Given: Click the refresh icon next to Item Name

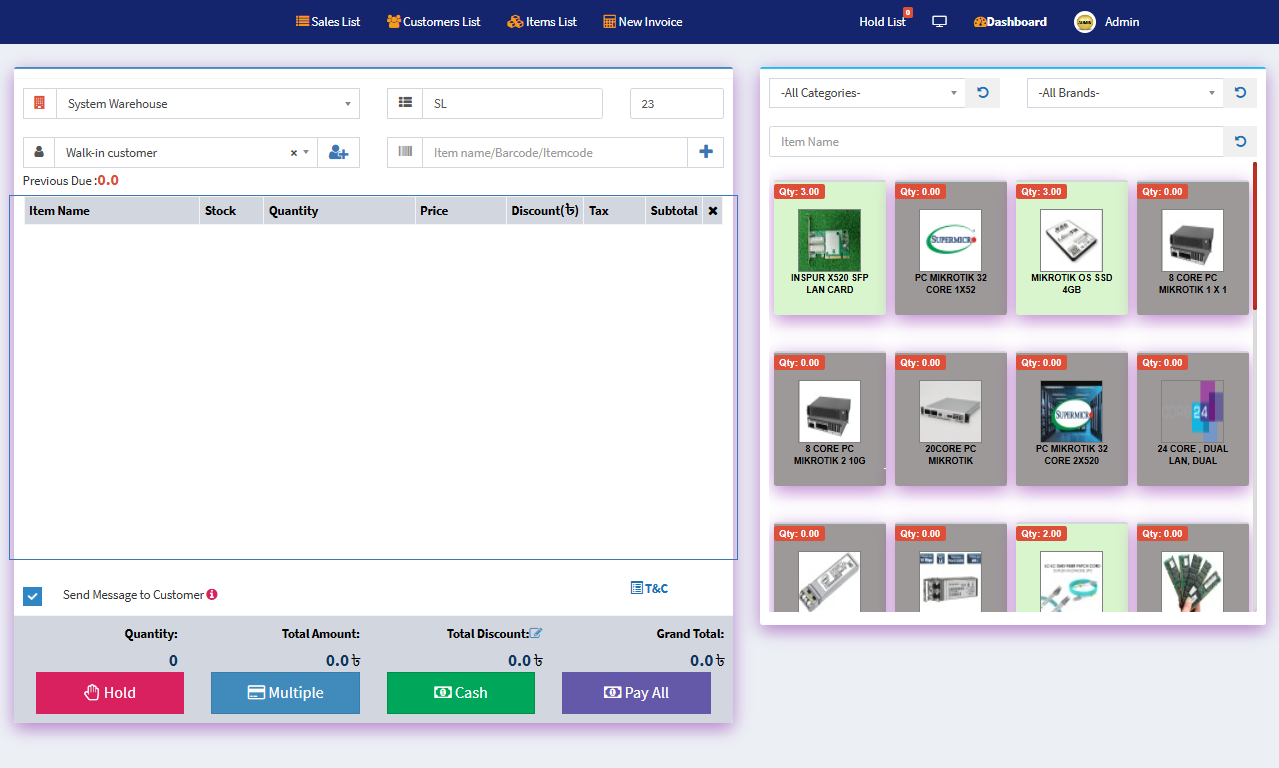Looking at the screenshot, I should click(x=1240, y=142).
